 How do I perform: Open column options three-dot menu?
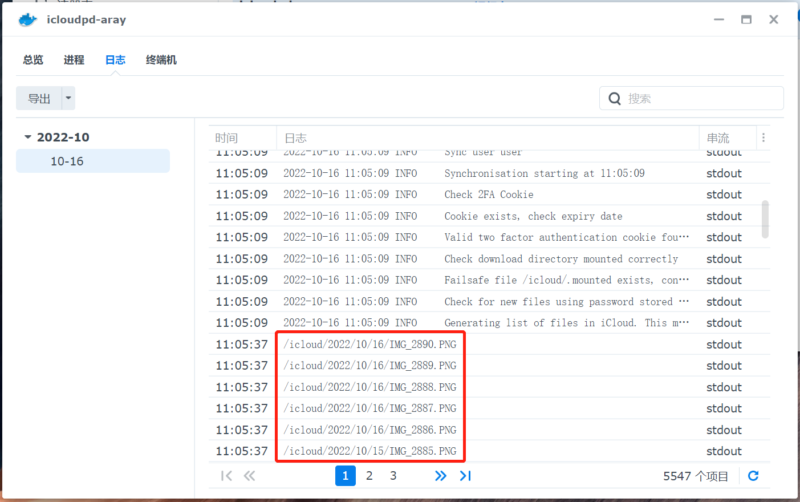click(x=763, y=138)
